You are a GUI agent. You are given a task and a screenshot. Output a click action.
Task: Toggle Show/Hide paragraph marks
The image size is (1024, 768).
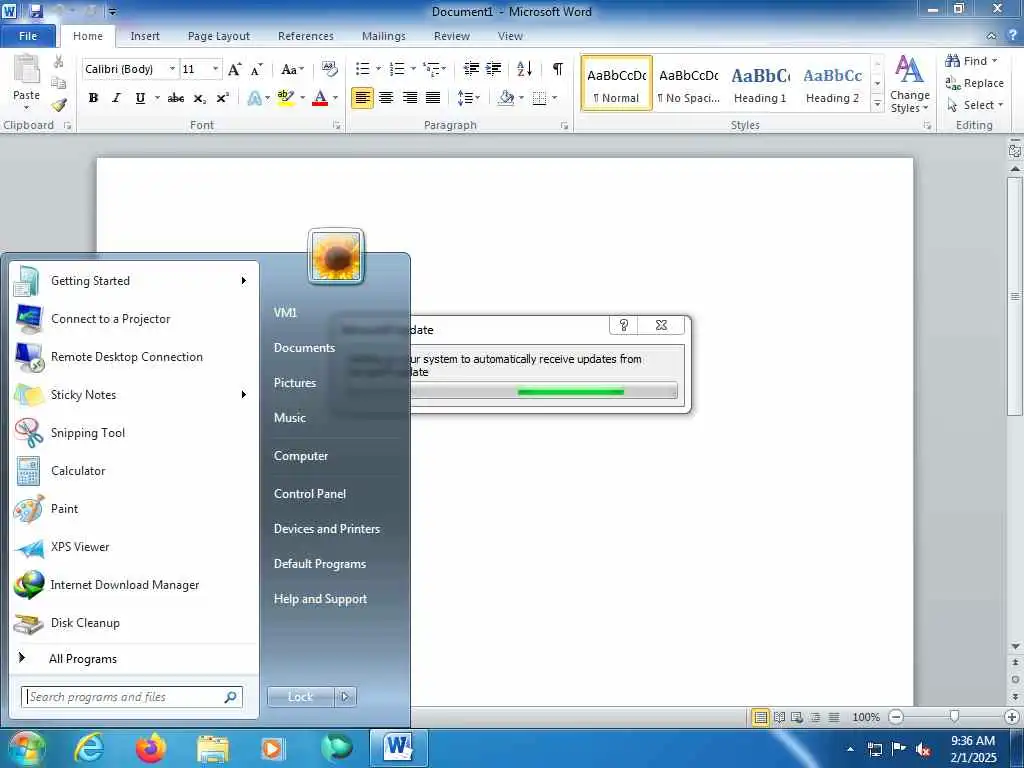558,69
